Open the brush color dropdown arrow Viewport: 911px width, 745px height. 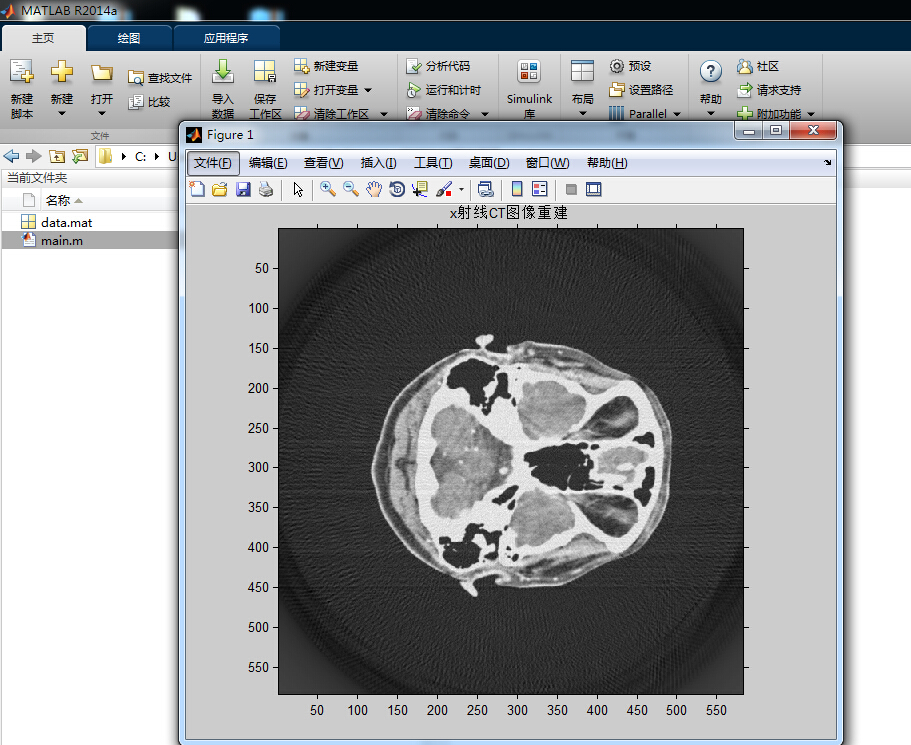(x=461, y=189)
